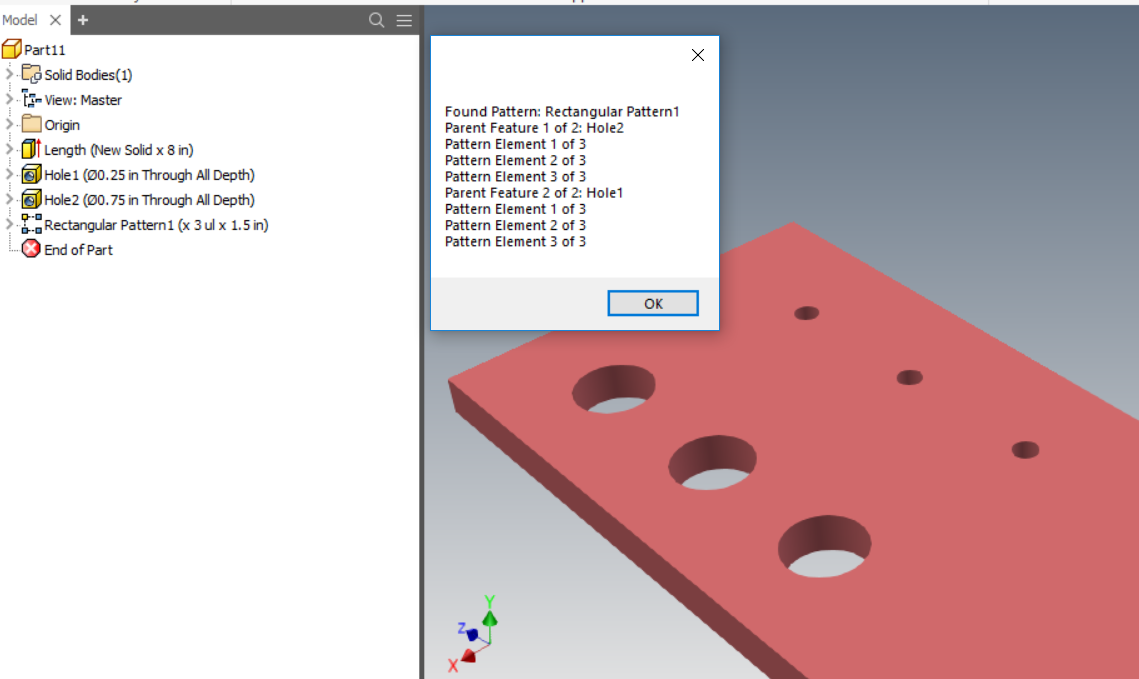Open the browser panel hamburger menu
1139x679 pixels.
coord(403,20)
